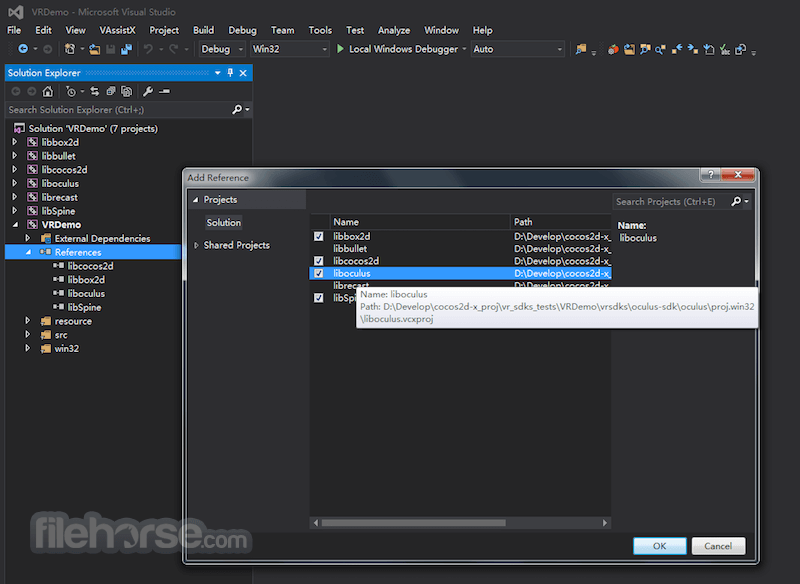
Task: Click the Preview Selected Items dash icon
Action: tap(164, 91)
